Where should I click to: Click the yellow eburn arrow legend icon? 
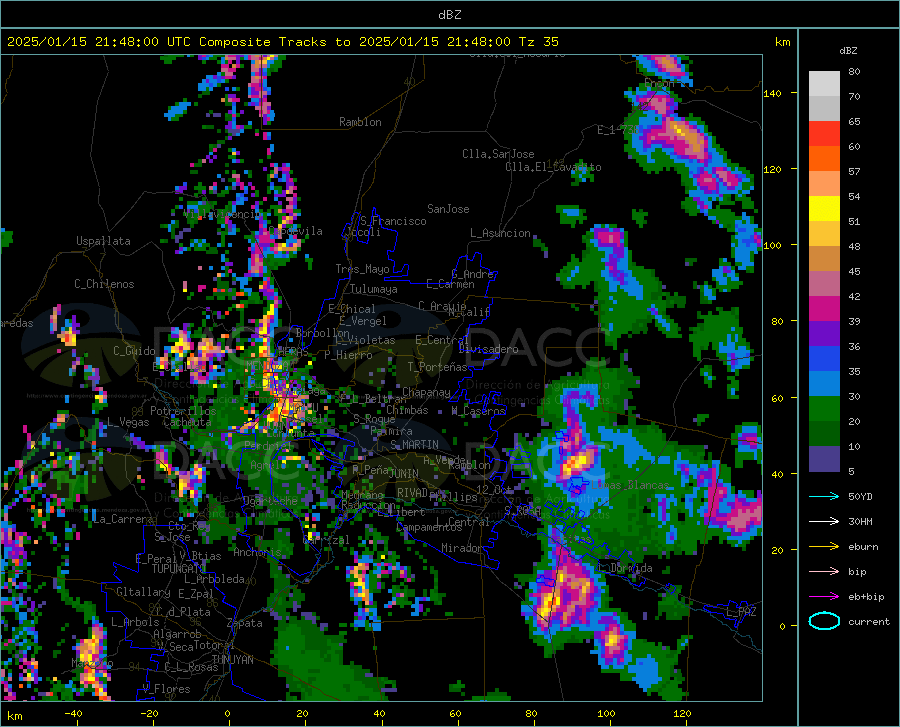click(824, 546)
